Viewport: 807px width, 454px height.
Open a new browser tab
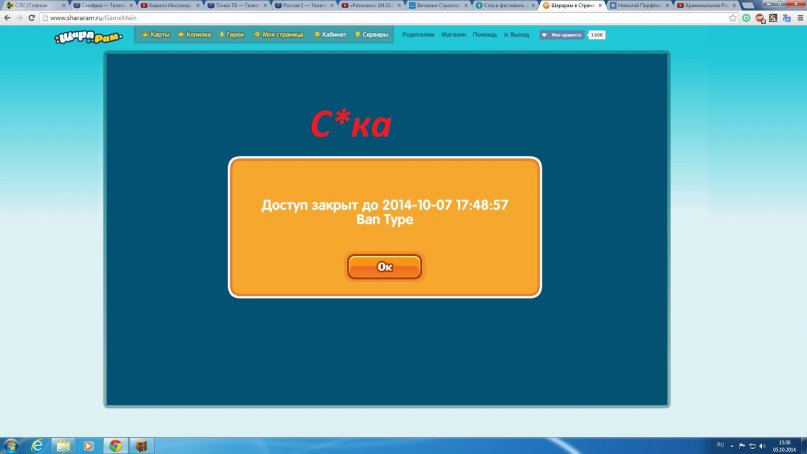(748, 5)
